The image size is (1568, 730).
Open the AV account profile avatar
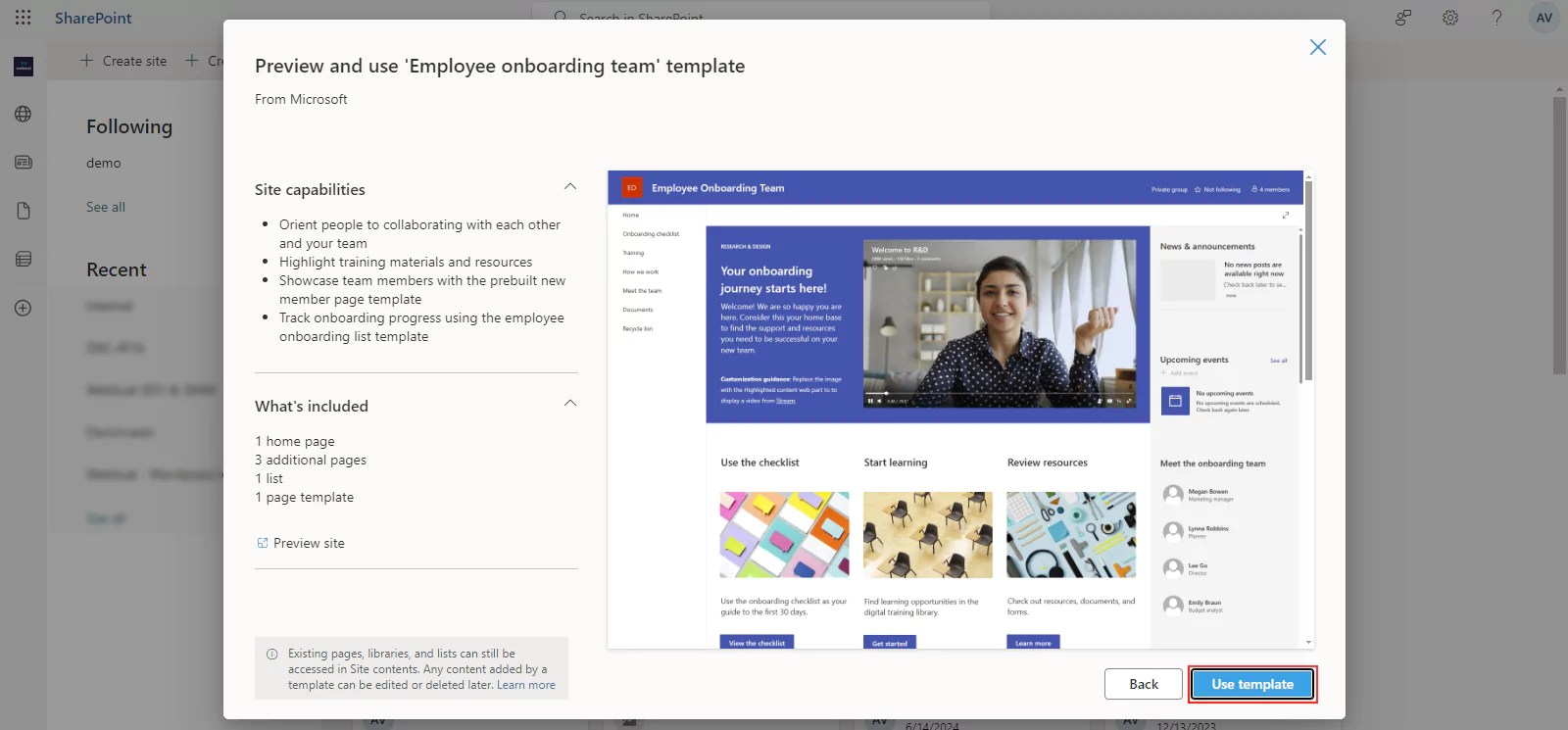pyautogui.click(x=1544, y=18)
